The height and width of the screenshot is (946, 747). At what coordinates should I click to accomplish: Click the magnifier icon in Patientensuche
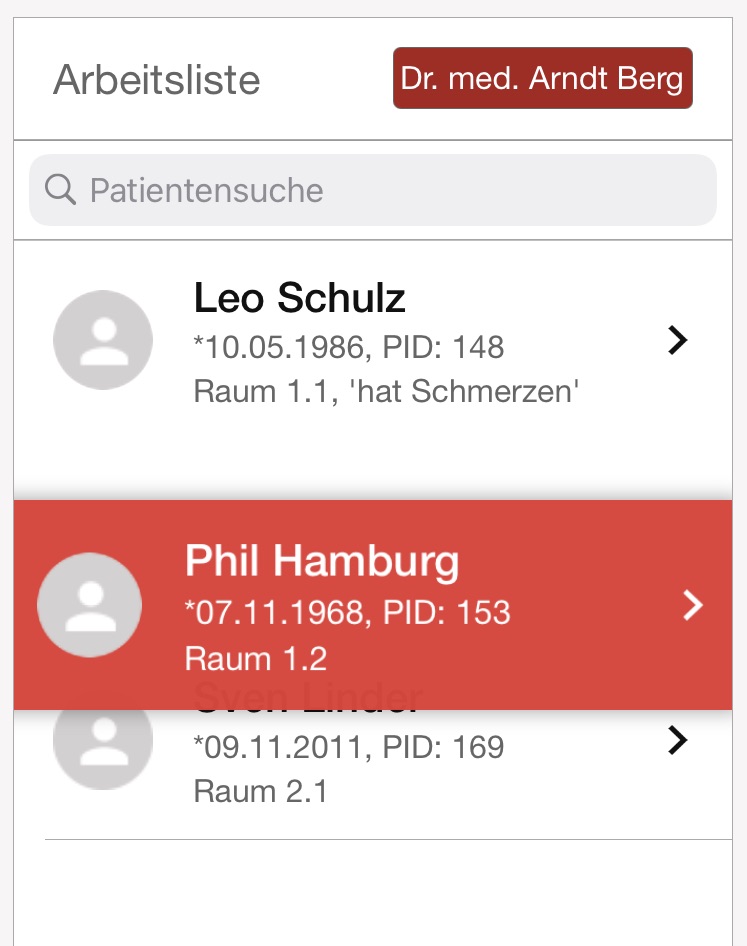pos(60,189)
